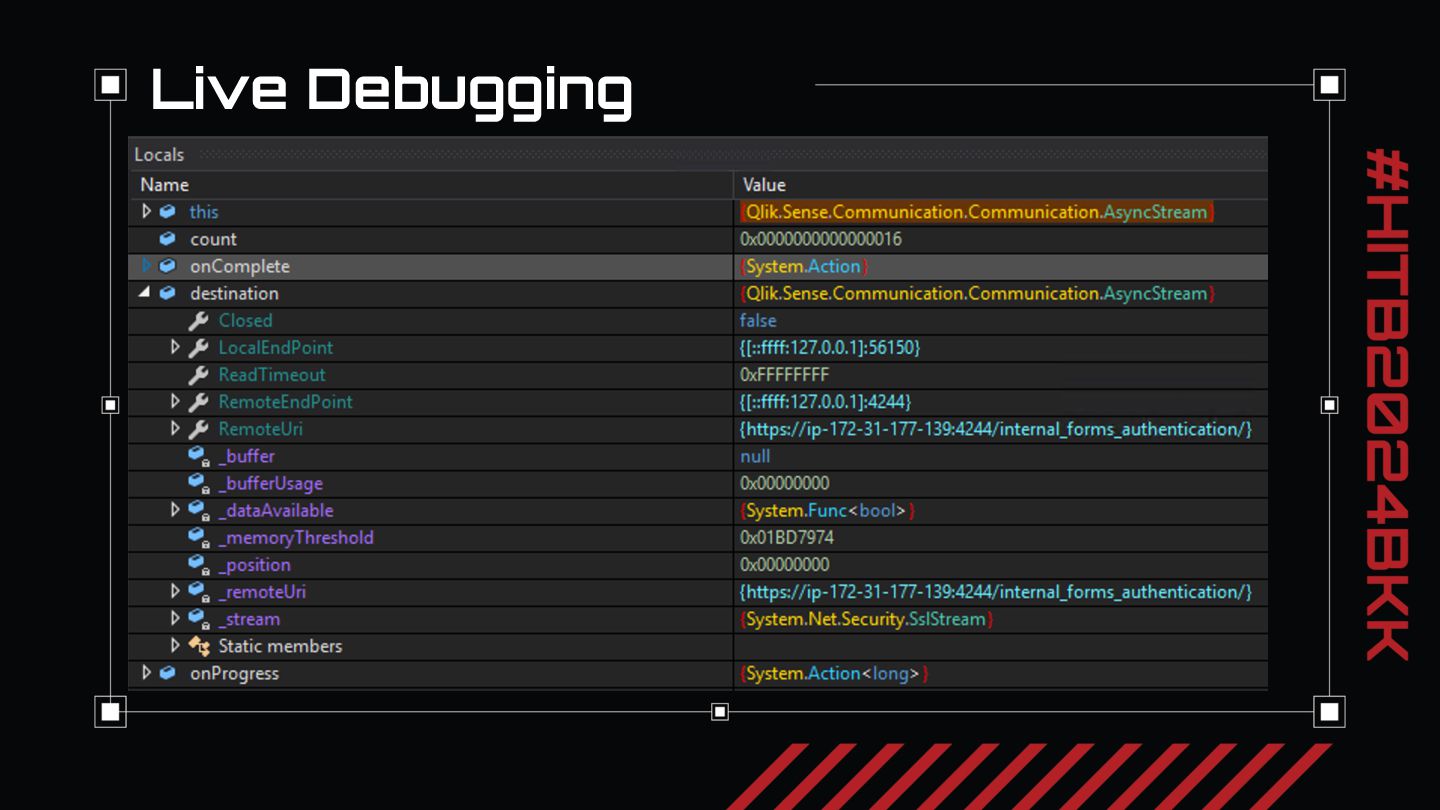The height and width of the screenshot is (810, 1440).
Task: Click the _remoteUri field's https URL value
Action: tap(996, 591)
